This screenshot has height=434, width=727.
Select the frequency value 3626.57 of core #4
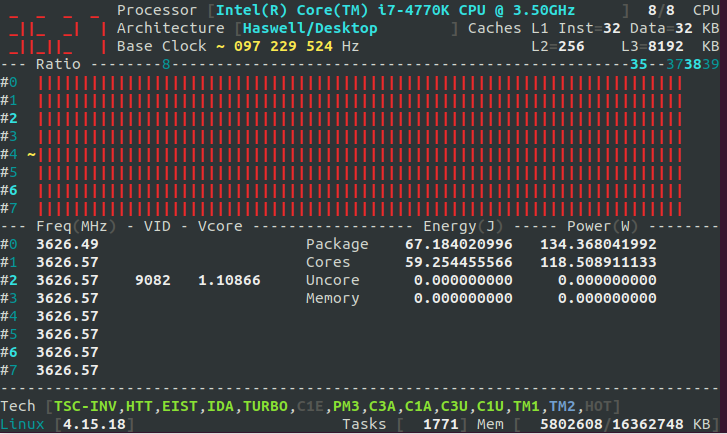click(x=67, y=316)
